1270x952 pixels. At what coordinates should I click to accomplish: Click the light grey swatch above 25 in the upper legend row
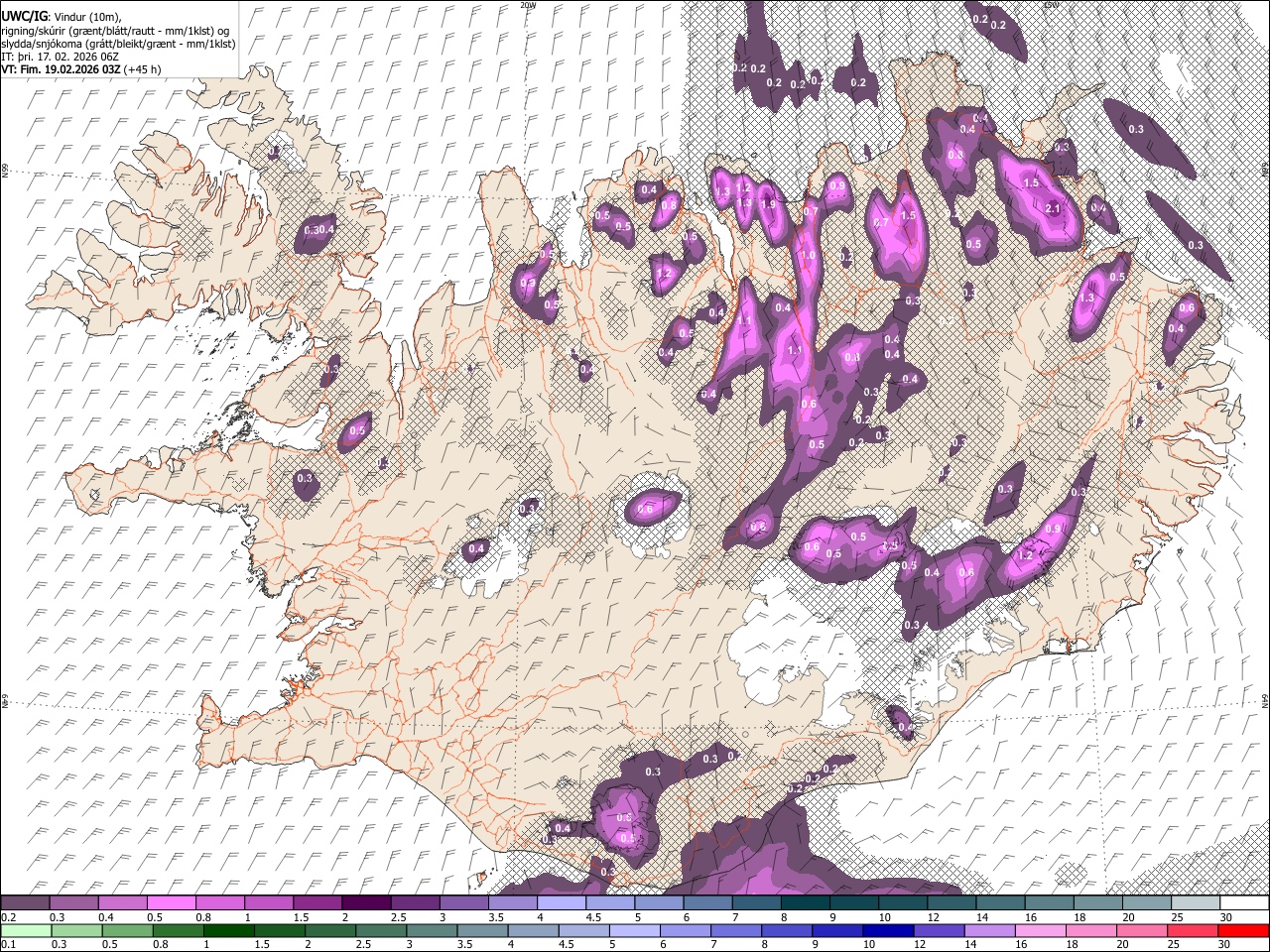coord(1196,903)
